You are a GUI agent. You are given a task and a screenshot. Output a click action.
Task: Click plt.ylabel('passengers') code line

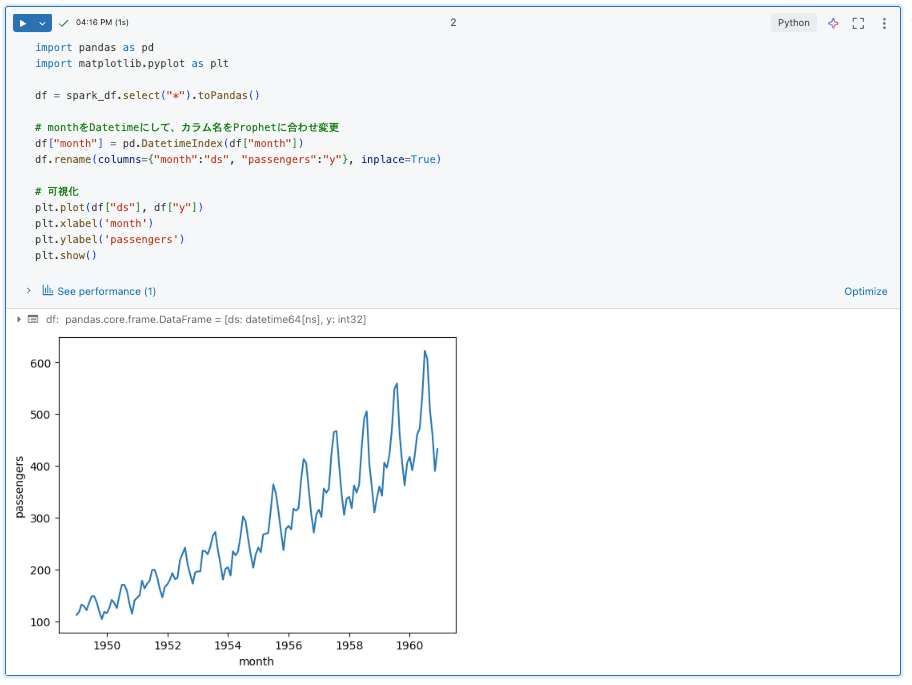point(109,240)
